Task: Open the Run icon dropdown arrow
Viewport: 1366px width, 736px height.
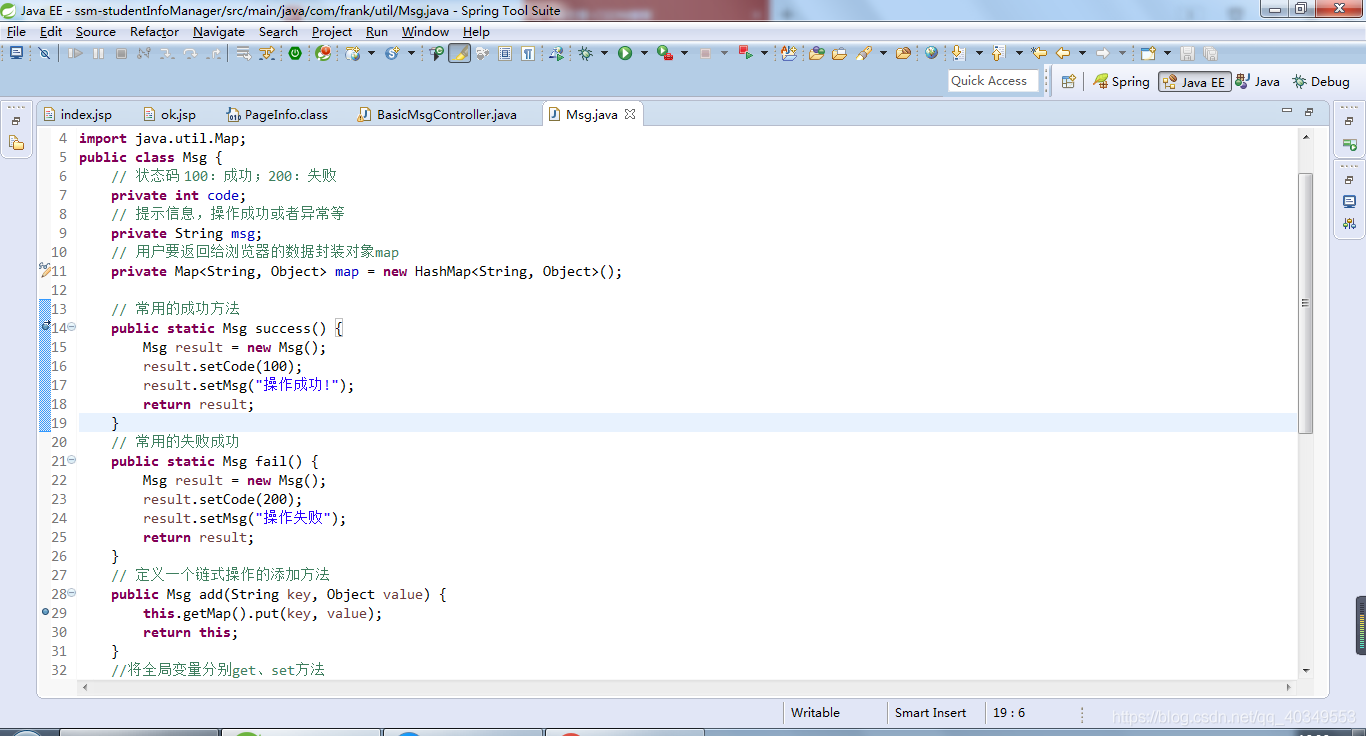Action: pos(644,53)
